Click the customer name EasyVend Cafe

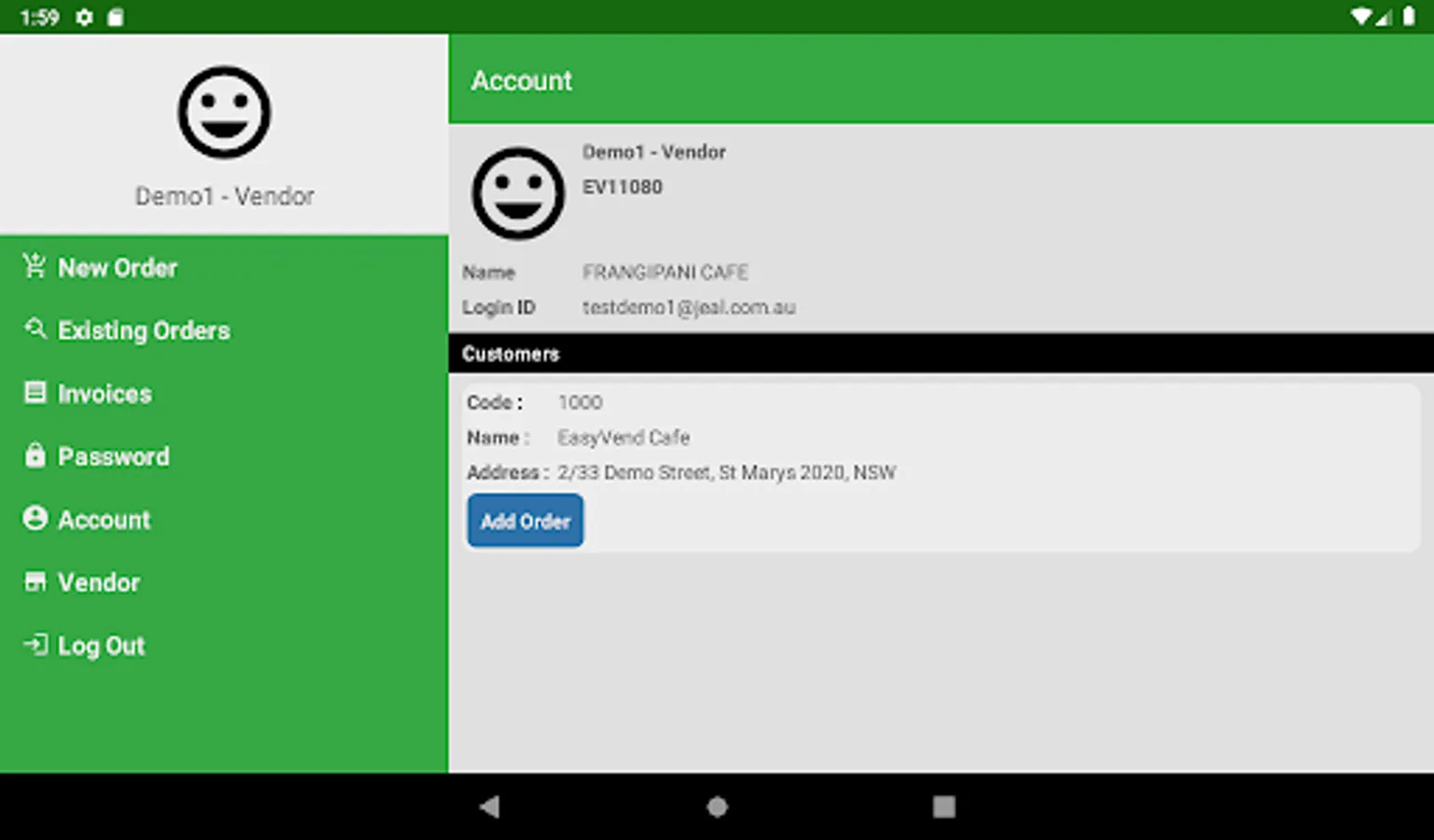click(x=623, y=437)
